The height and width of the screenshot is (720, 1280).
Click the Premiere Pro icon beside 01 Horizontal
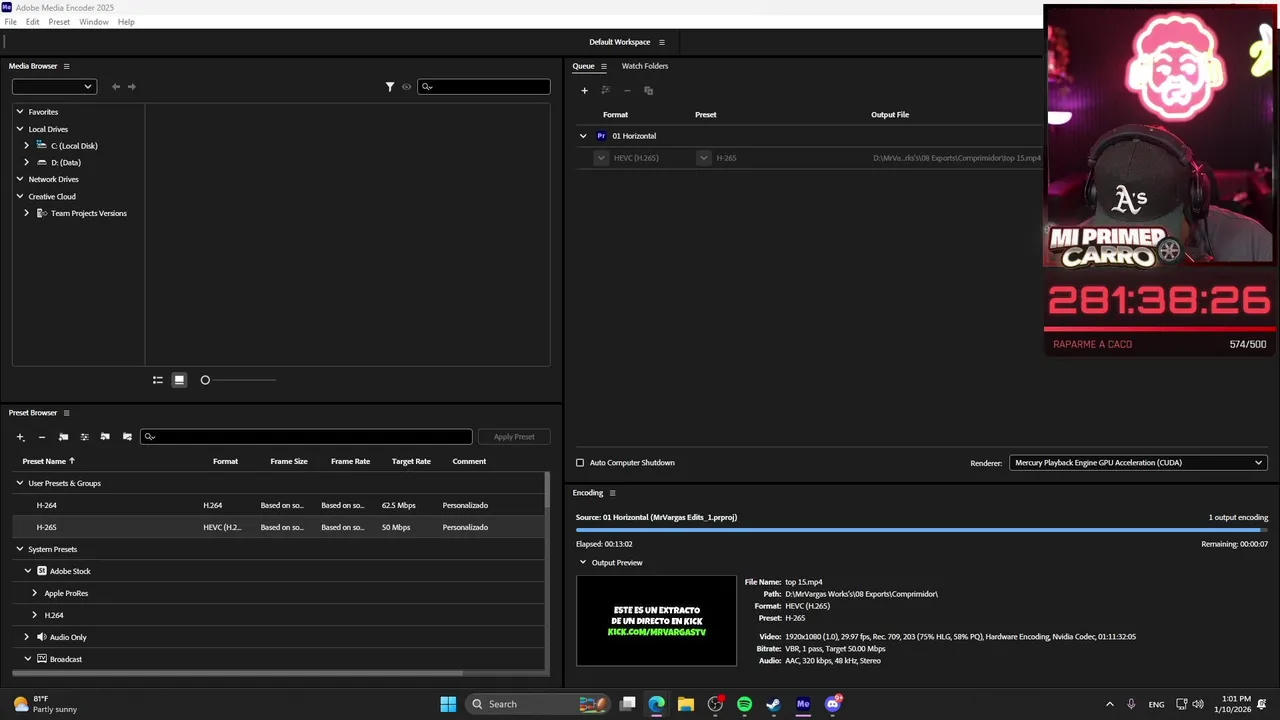[601, 136]
